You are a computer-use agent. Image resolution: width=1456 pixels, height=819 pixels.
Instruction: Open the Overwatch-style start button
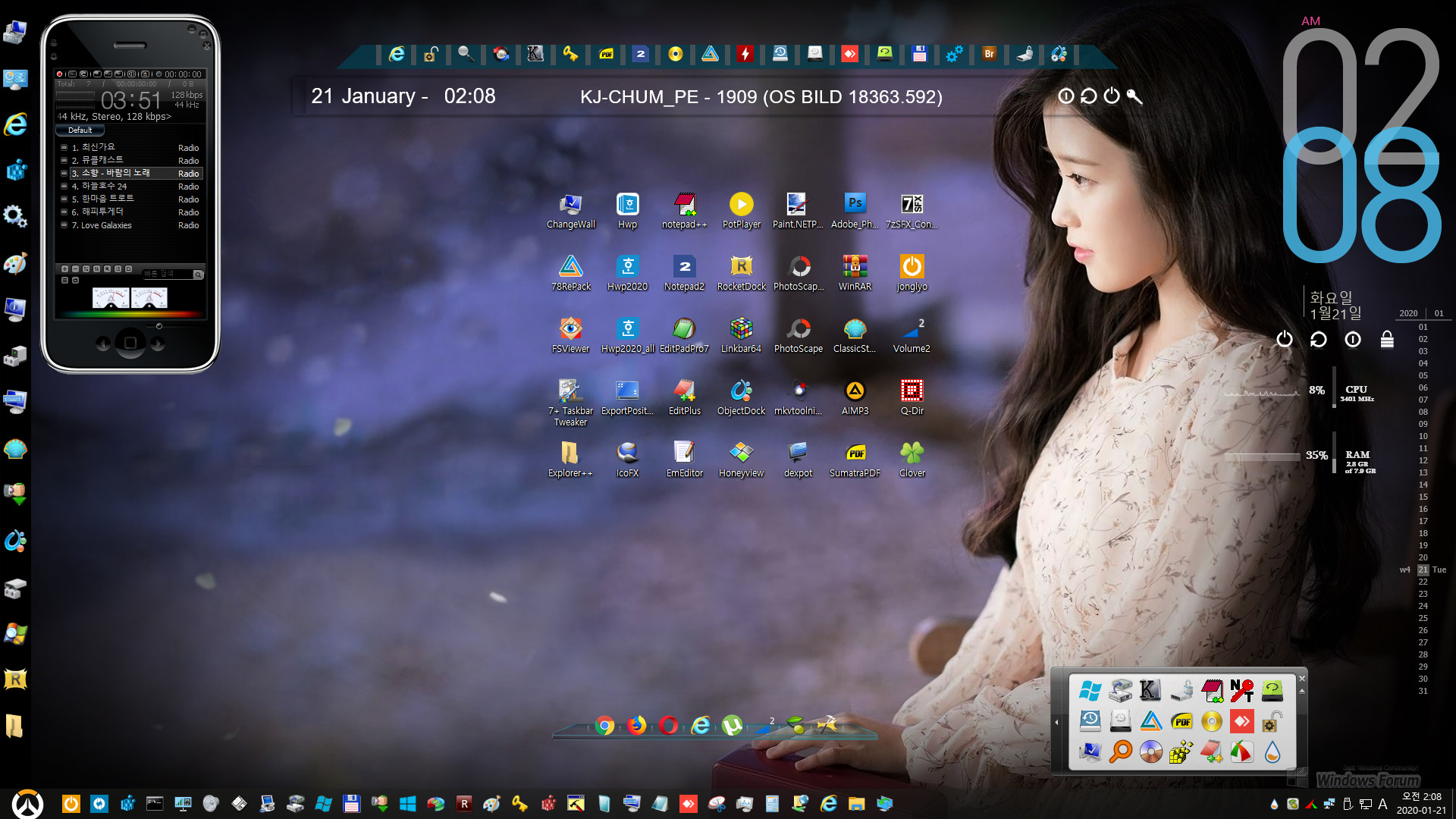pyautogui.click(x=28, y=804)
